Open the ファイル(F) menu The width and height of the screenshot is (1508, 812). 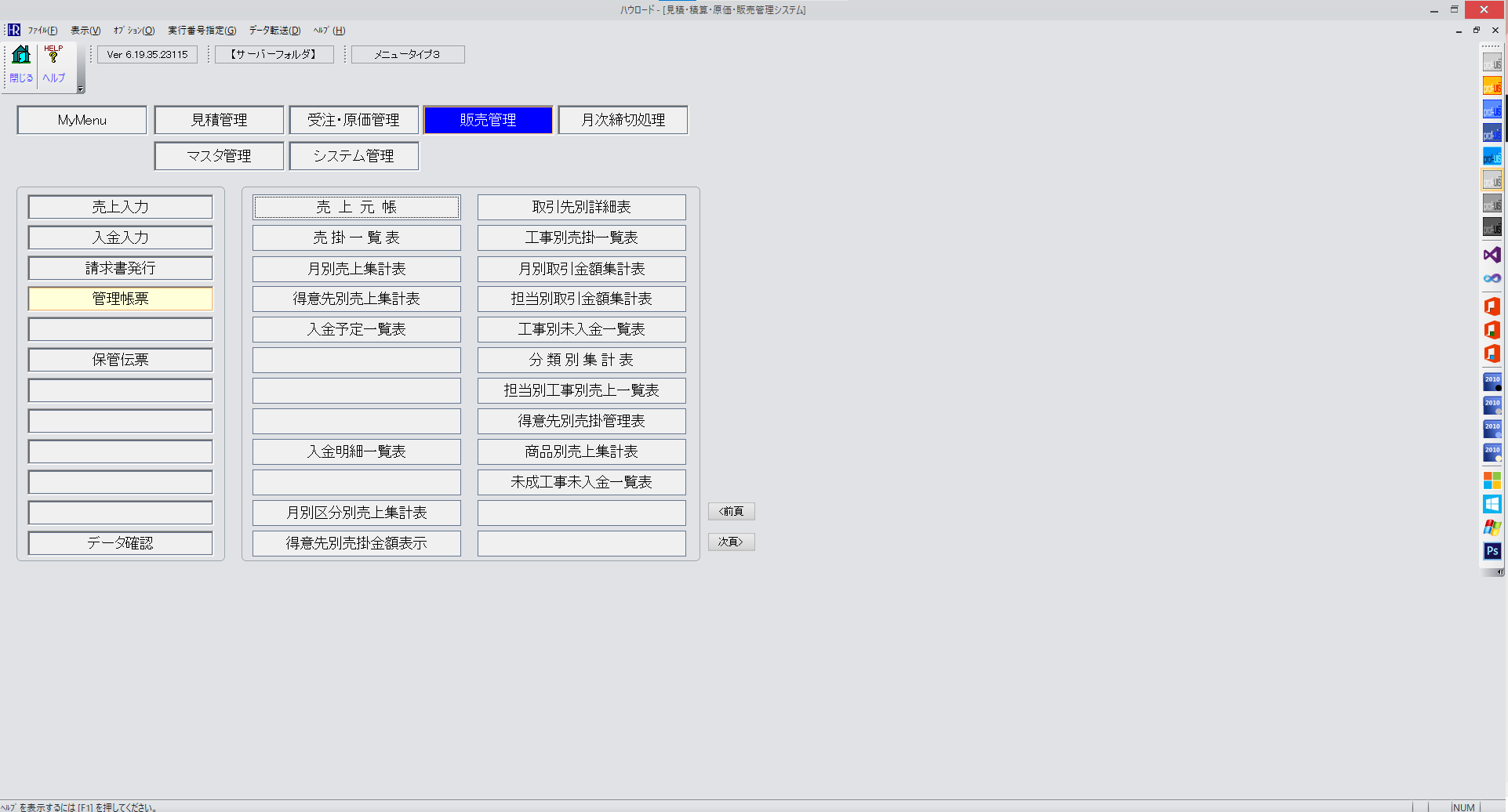tap(43, 31)
